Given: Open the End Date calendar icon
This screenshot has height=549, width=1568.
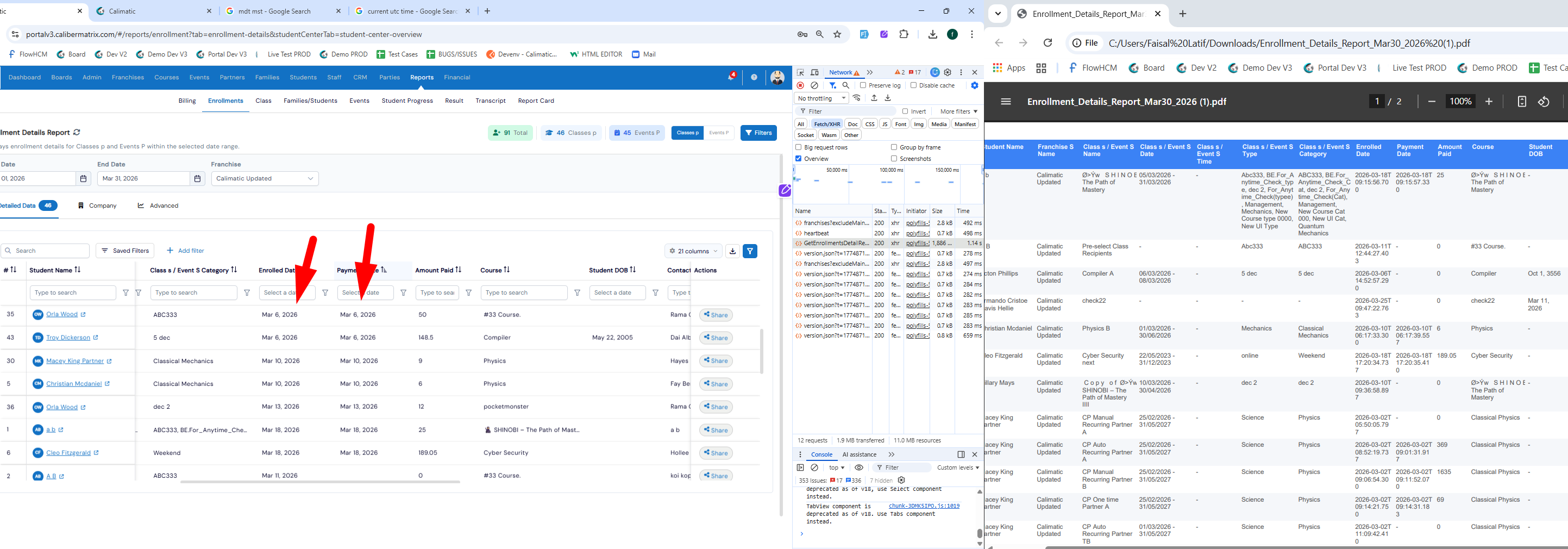Looking at the screenshot, I should pos(197,179).
